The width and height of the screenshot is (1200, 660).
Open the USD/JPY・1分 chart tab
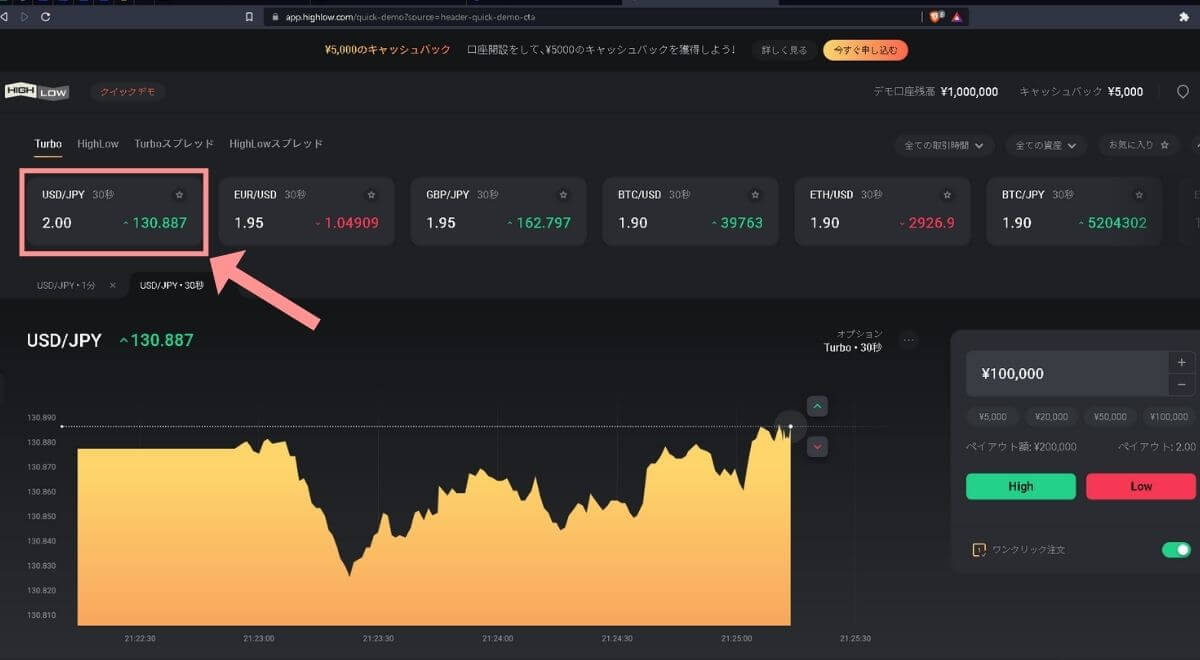click(66, 285)
